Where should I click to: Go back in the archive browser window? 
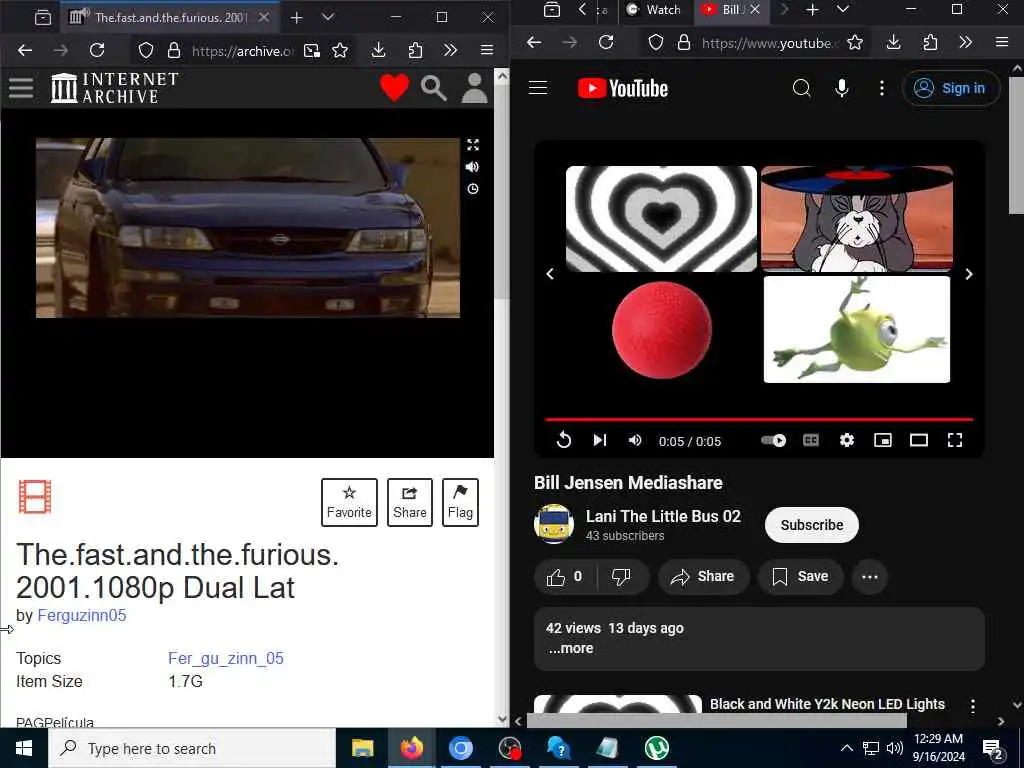[25, 50]
